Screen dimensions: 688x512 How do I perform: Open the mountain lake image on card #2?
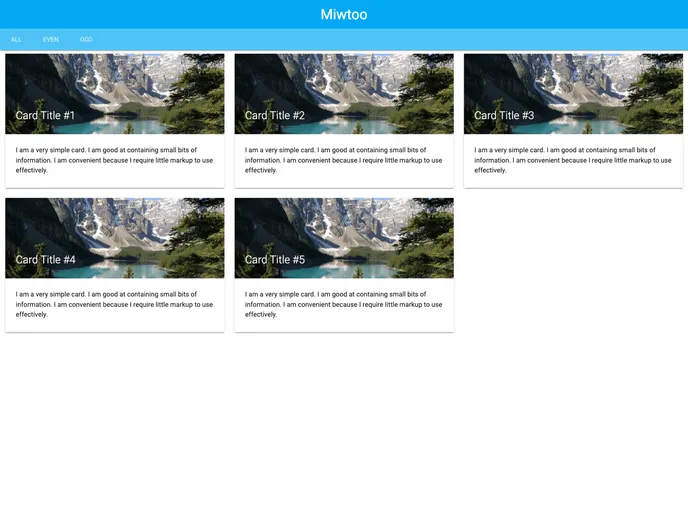tap(344, 82)
